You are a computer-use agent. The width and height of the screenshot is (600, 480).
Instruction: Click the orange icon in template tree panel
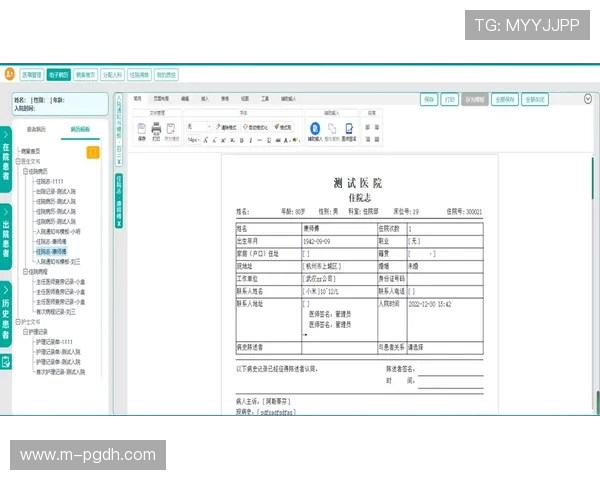point(93,152)
